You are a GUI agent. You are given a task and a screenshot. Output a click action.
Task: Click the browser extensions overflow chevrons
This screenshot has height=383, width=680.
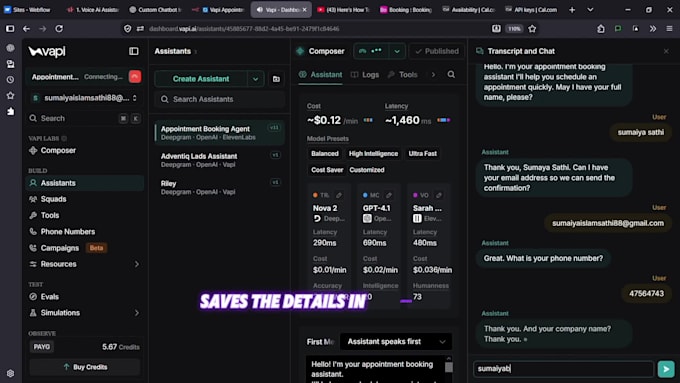coord(653,29)
